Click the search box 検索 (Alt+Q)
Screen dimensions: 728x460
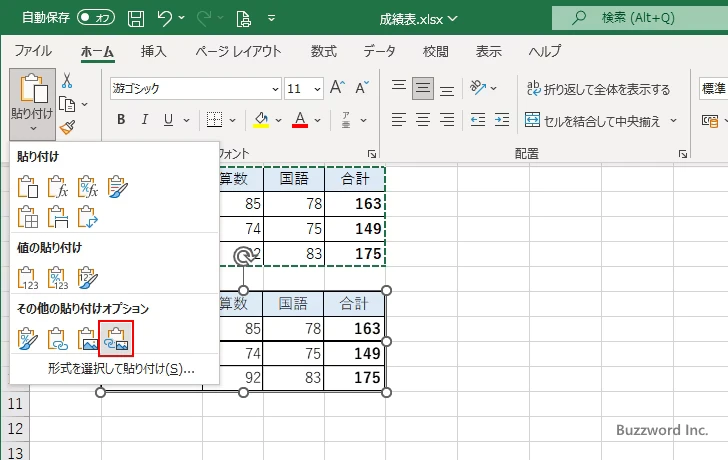[640, 18]
